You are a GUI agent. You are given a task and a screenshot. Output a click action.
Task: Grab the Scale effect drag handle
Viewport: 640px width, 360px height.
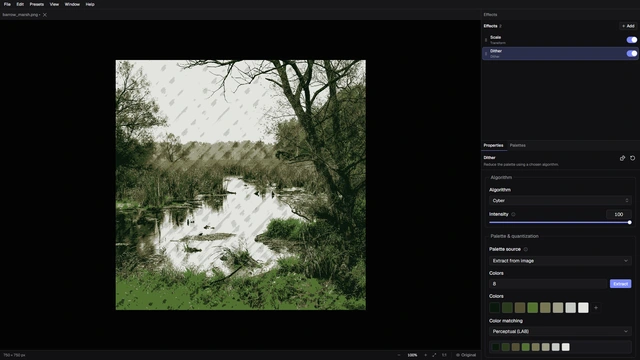486,40
